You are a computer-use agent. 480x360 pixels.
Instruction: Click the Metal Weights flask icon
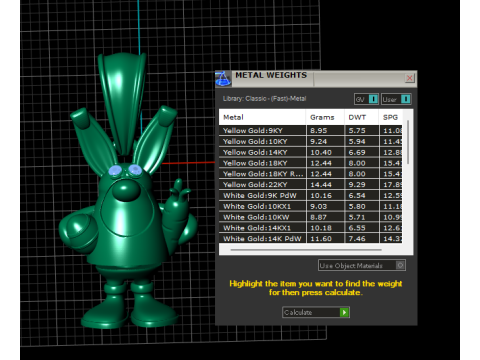click(x=223, y=79)
